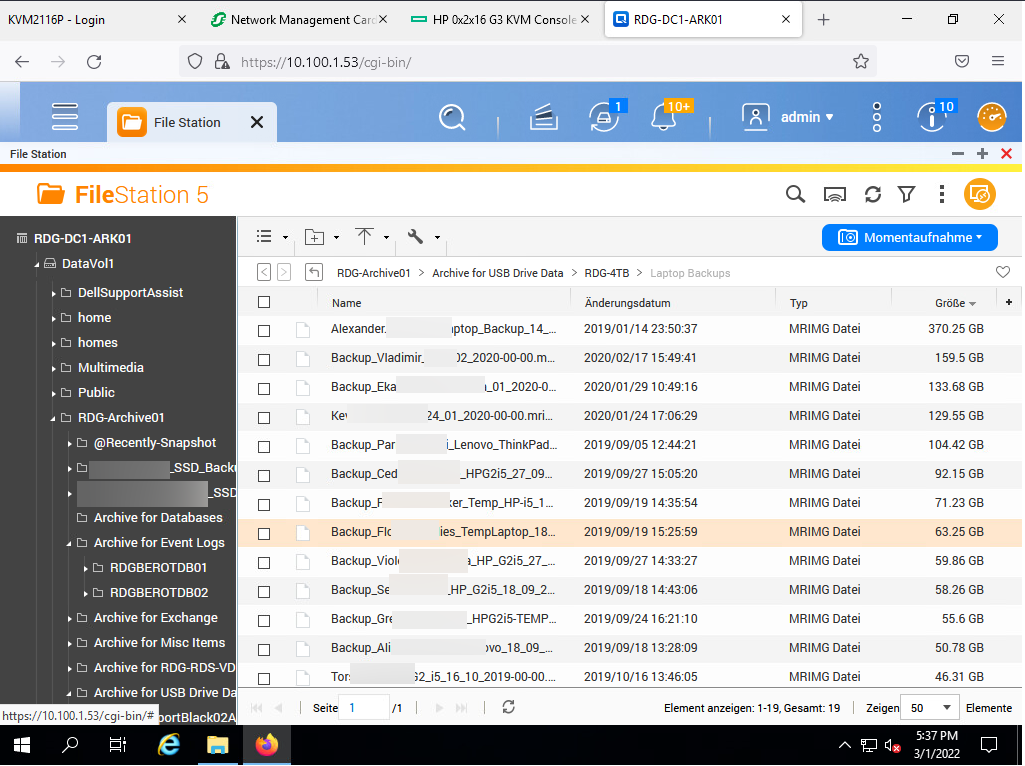Navigate to RDG-4TB in breadcrumb path
Viewport: 1025px width, 766px height.
pyautogui.click(x=607, y=272)
